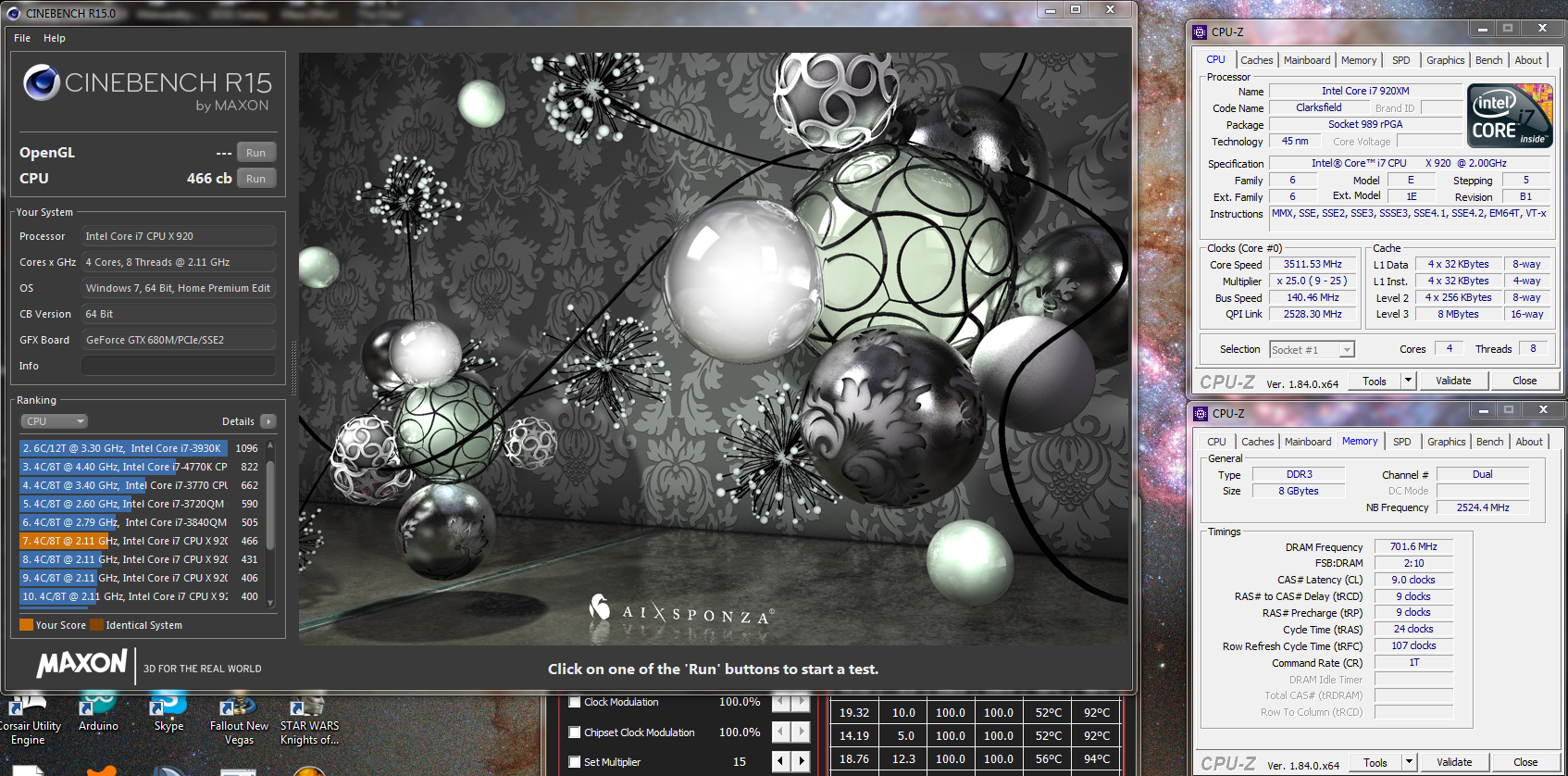This screenshot has width=1568, height=776.
Task: Open the File menu in Cinebench
Action: (22, 38)
